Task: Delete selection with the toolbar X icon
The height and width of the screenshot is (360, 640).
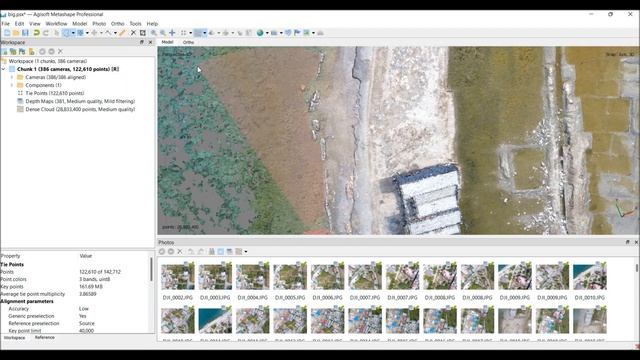Action: point(133,33)
